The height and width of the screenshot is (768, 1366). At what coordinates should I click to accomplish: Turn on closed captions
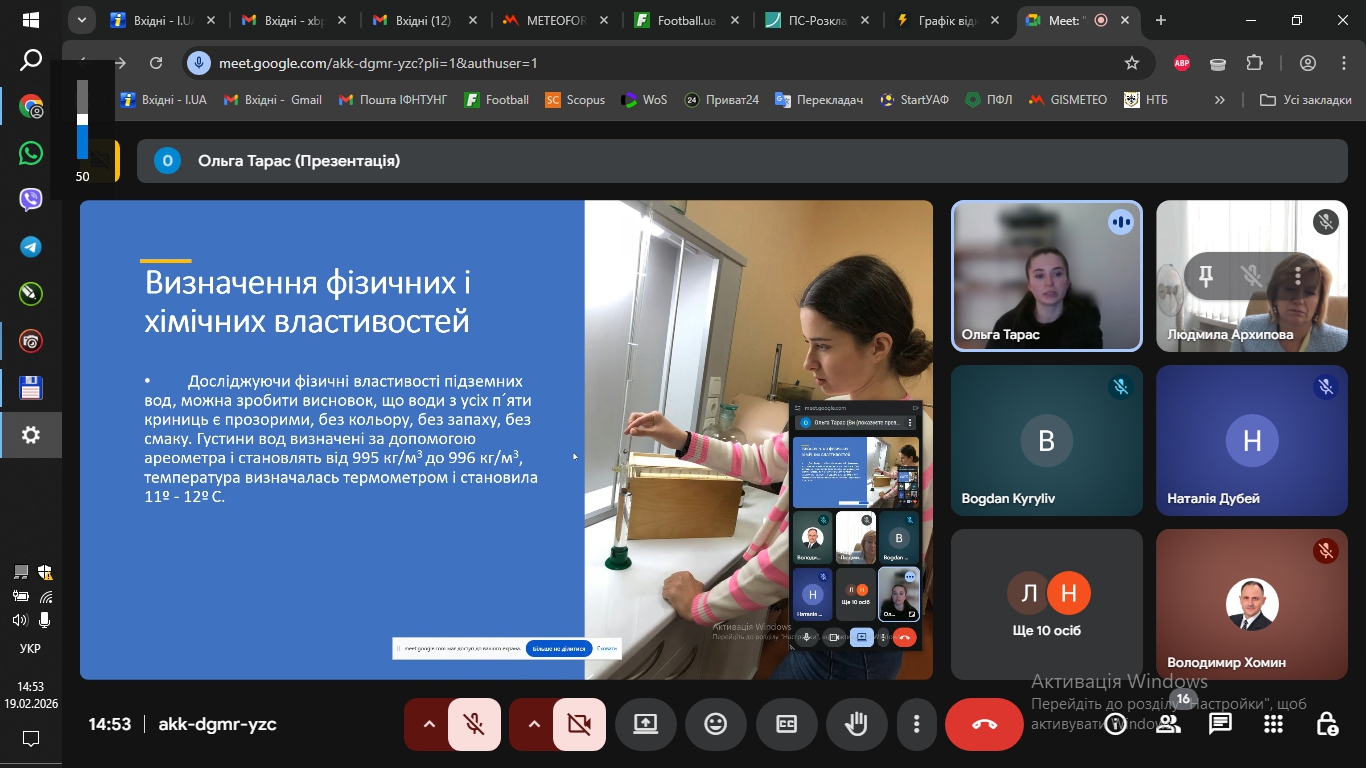tap(786, 723)
